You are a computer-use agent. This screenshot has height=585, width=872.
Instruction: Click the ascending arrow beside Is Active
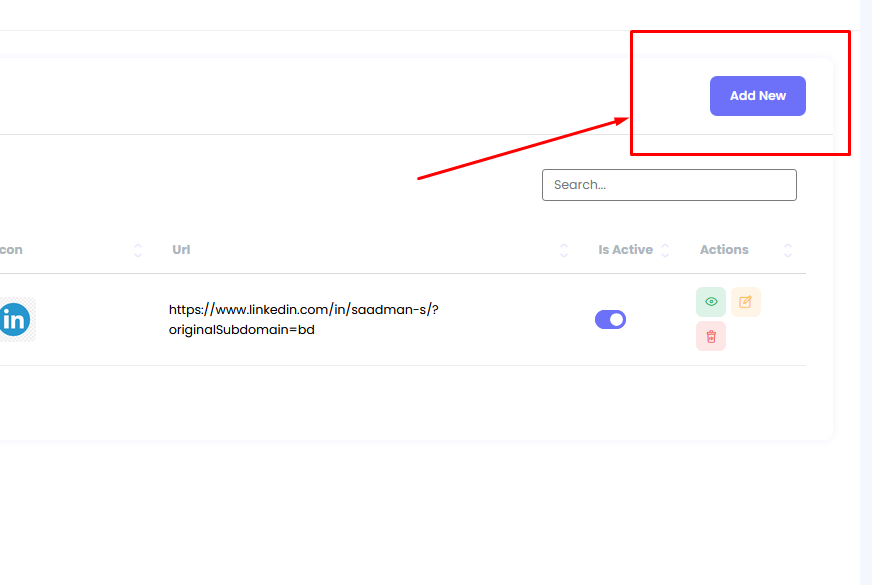click(666, 246)
